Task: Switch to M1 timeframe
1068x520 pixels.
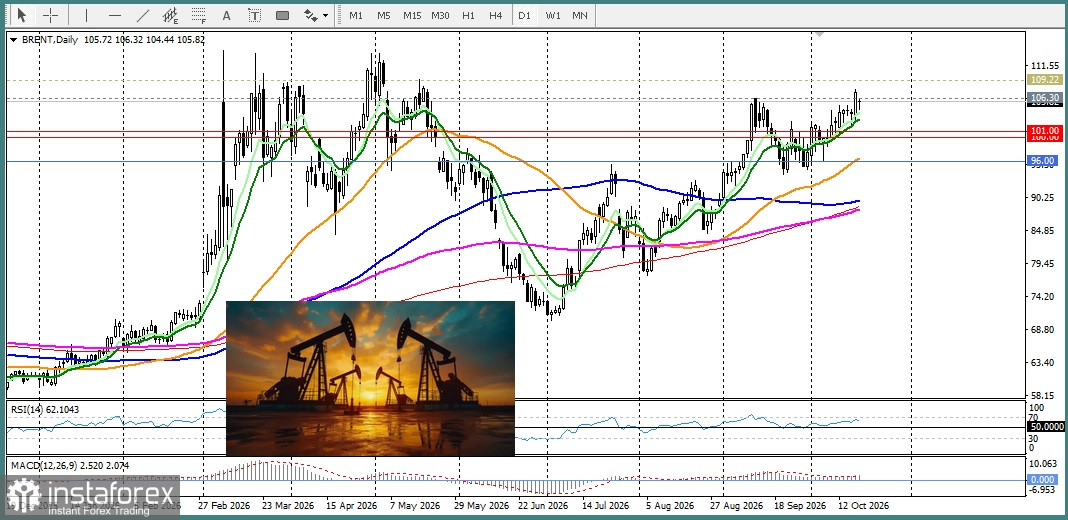Action: (356, 15)
